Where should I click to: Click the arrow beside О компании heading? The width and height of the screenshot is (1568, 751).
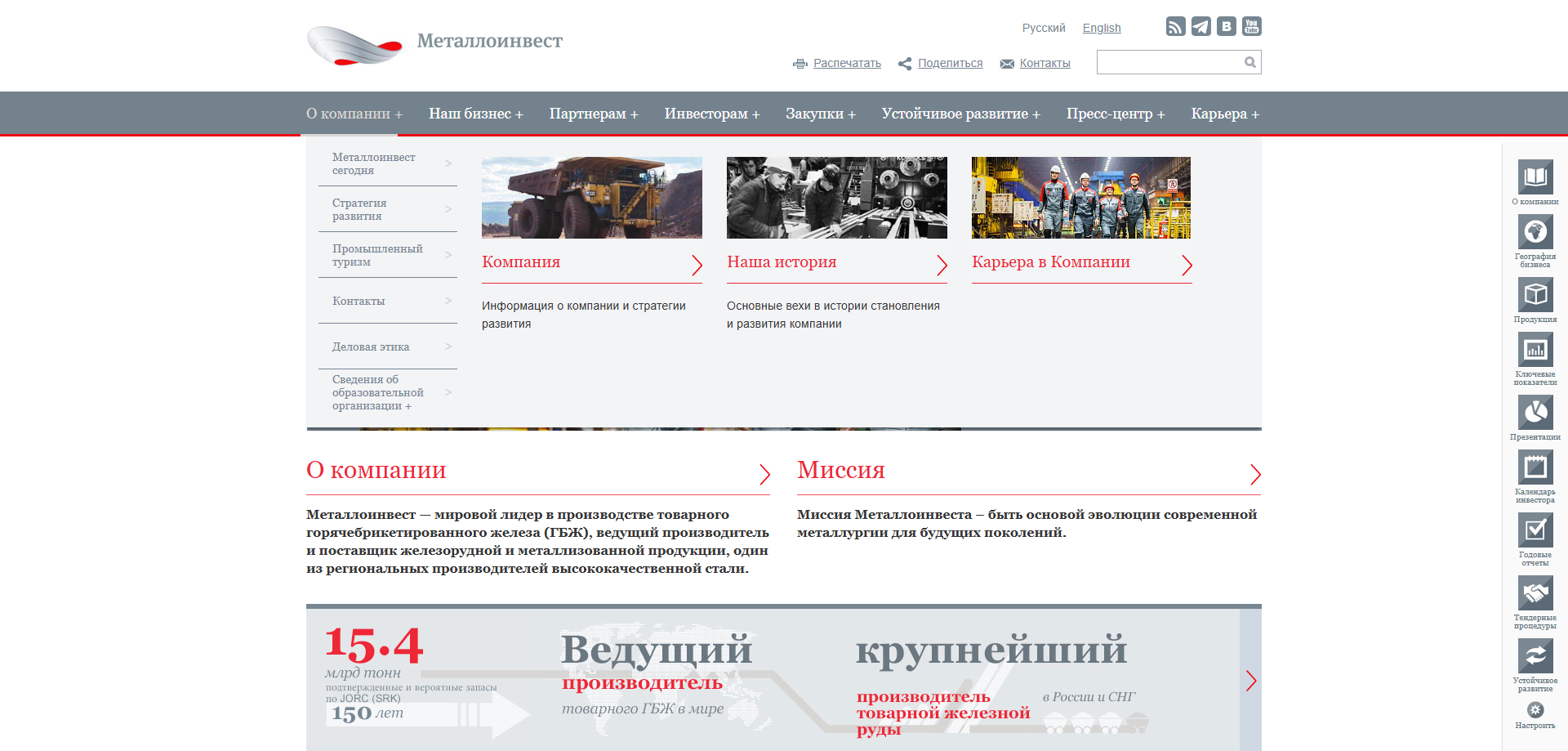pyautogui.click(x=764, y=474)
